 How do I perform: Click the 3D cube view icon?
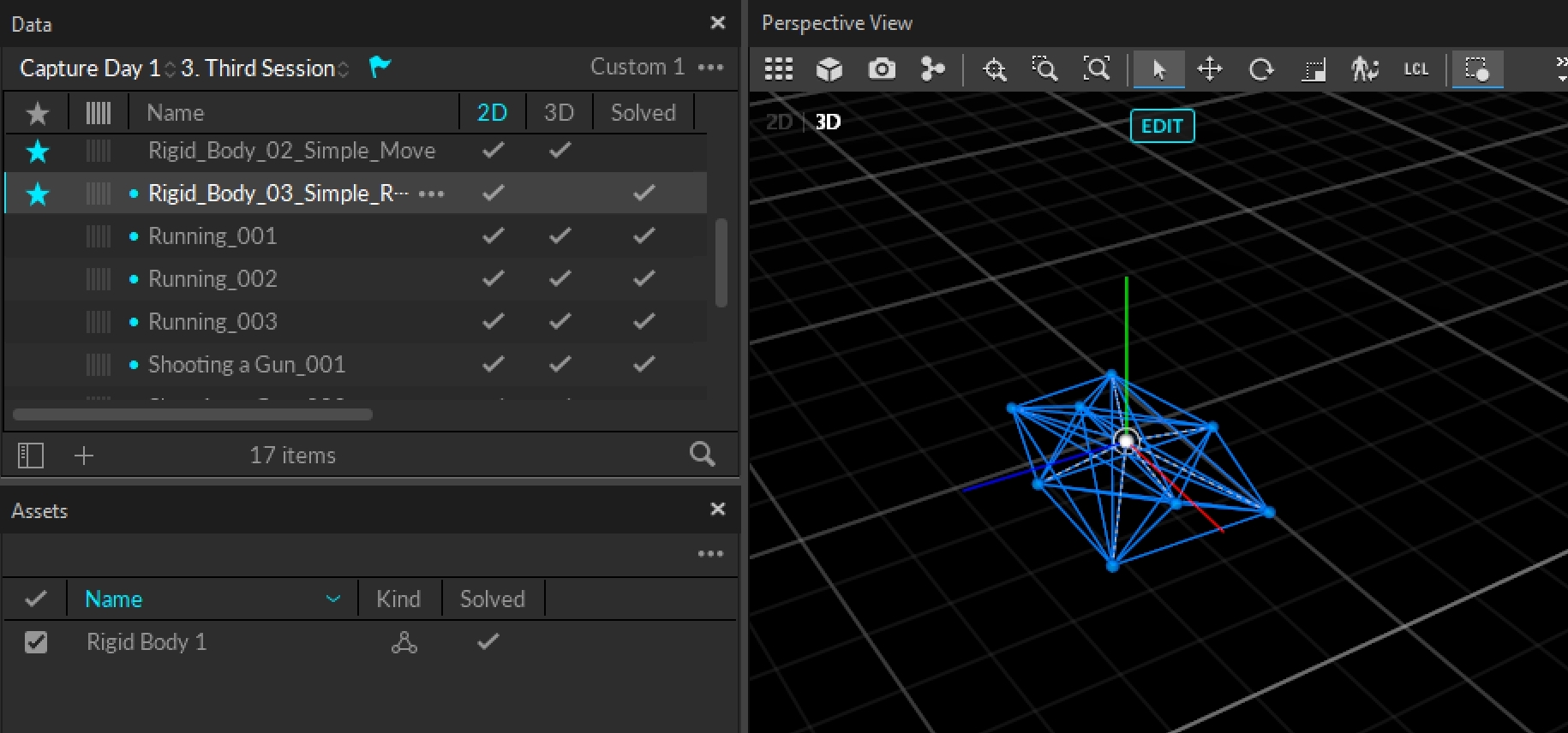tap(829, 69)
